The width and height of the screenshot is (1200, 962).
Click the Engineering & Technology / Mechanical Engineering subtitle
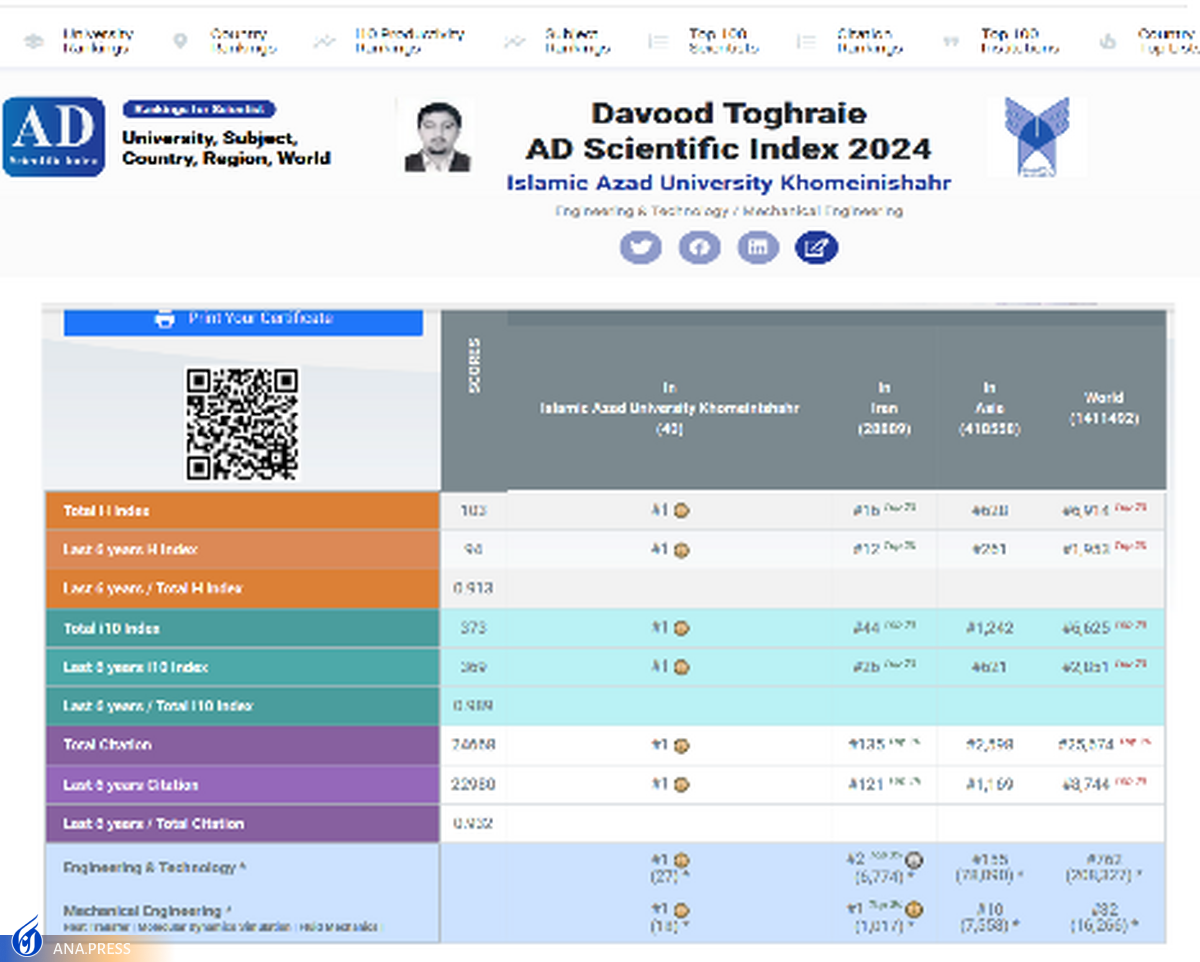pyautogui.click(x=729, y=212)
